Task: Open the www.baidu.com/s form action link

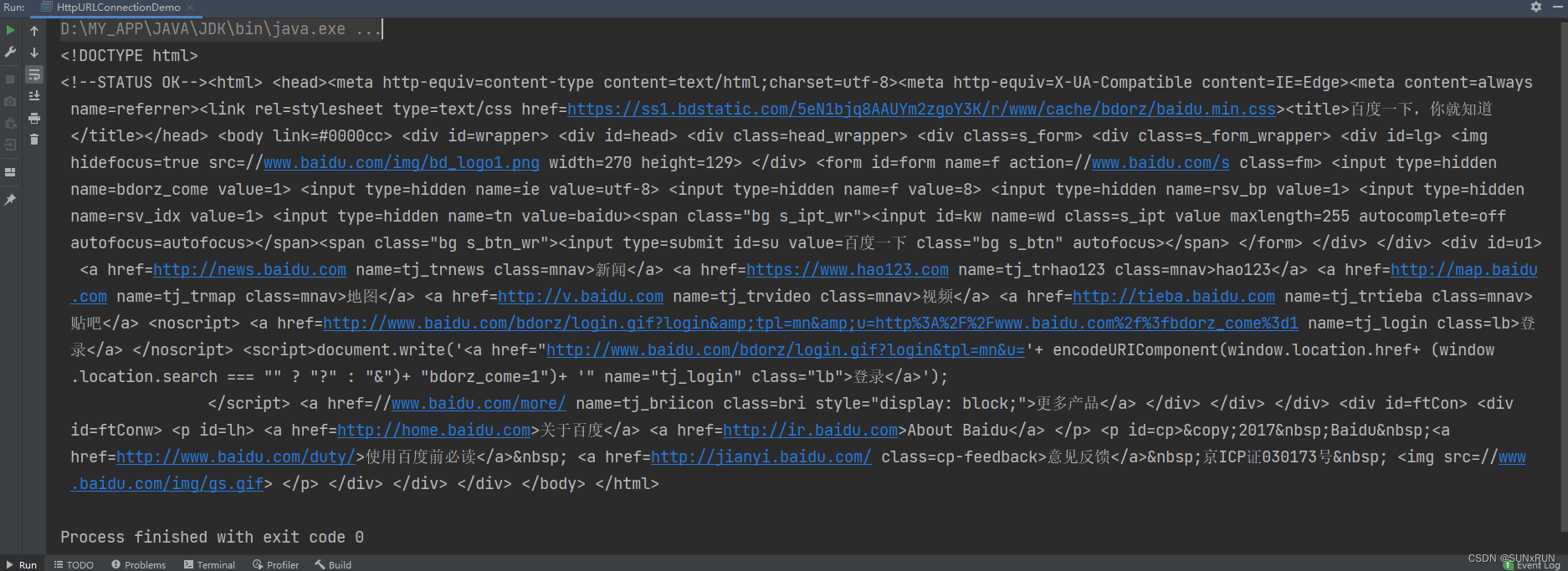Action: click(x=1161, y=162)
